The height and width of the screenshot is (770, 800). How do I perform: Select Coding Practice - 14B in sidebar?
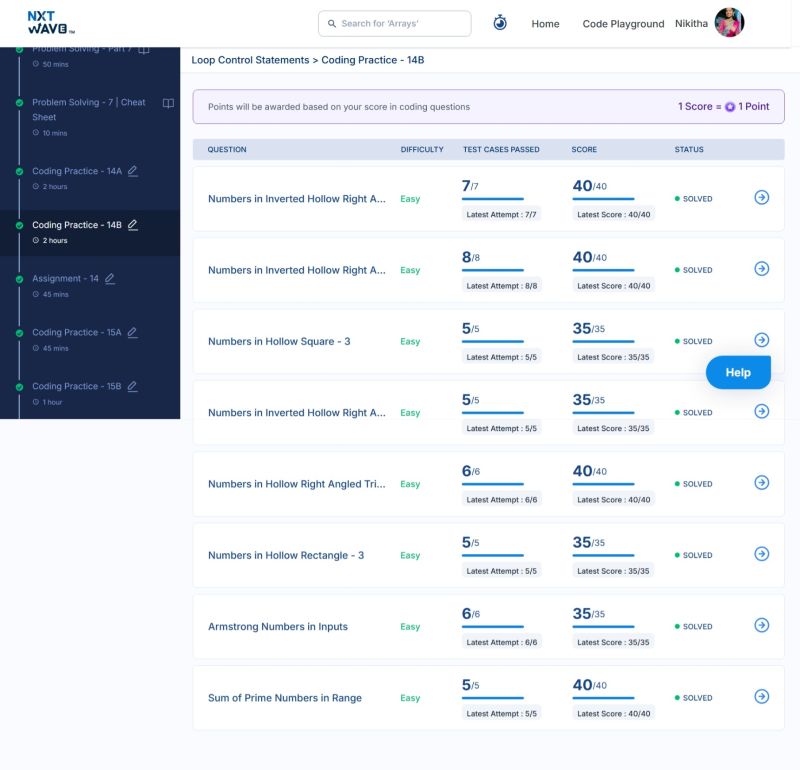[x=77, y=225]
